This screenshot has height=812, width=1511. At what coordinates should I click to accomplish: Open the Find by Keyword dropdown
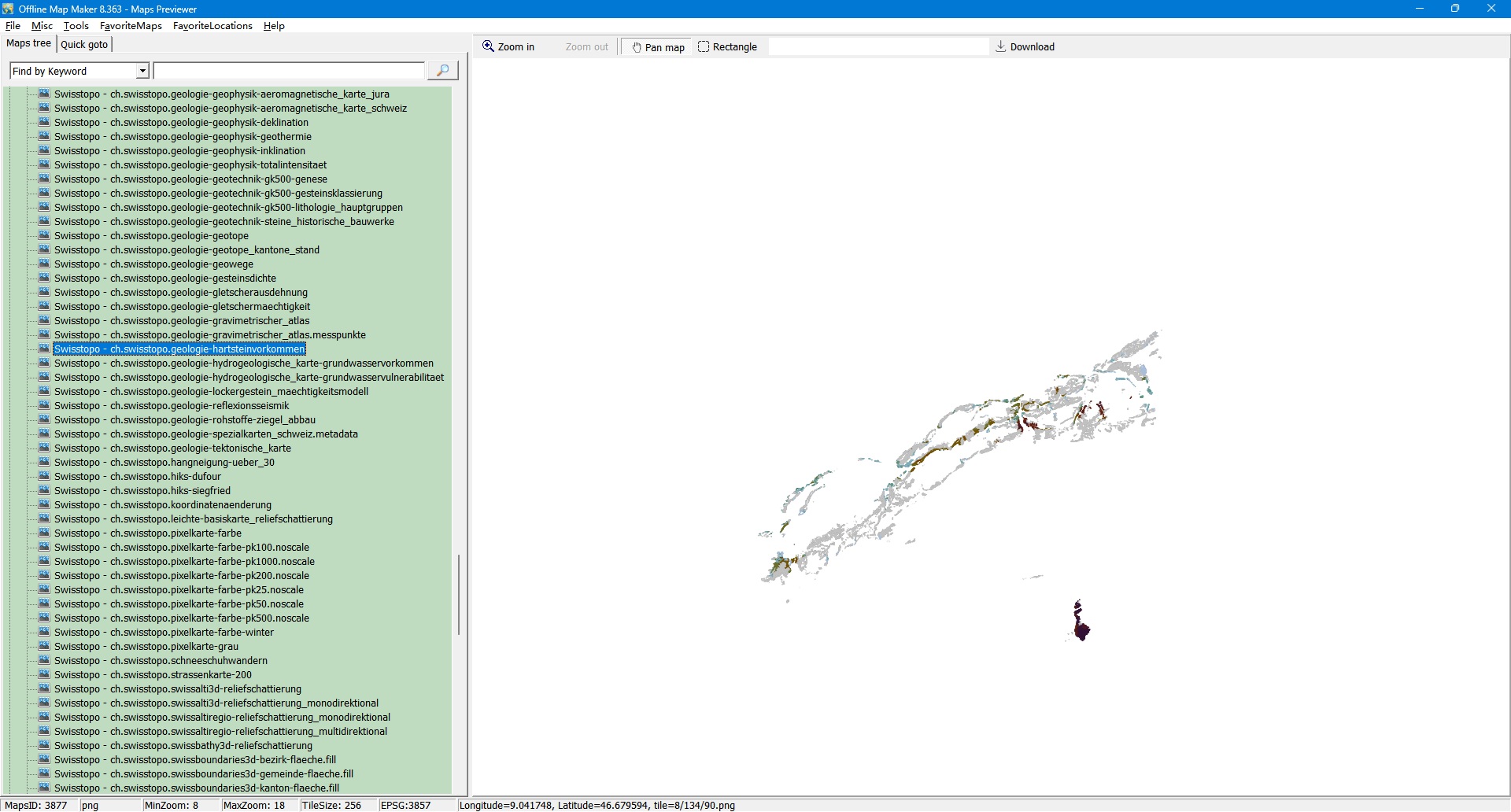click(142, 71)
